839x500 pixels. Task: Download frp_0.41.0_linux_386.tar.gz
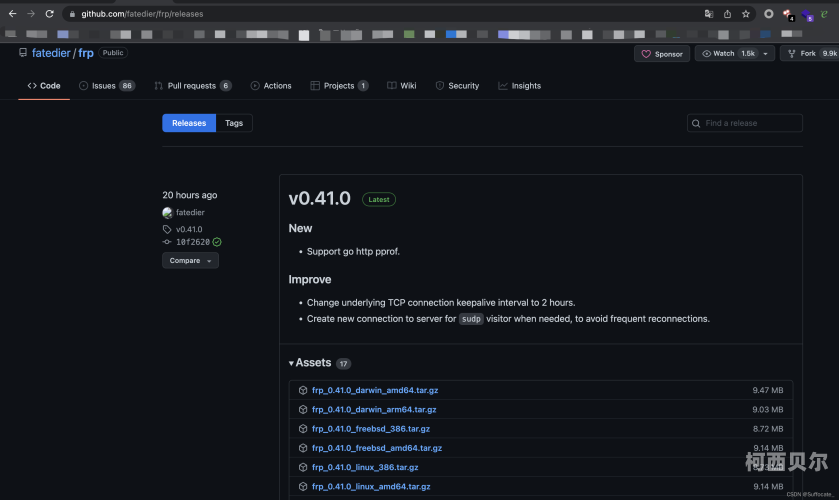365,467
